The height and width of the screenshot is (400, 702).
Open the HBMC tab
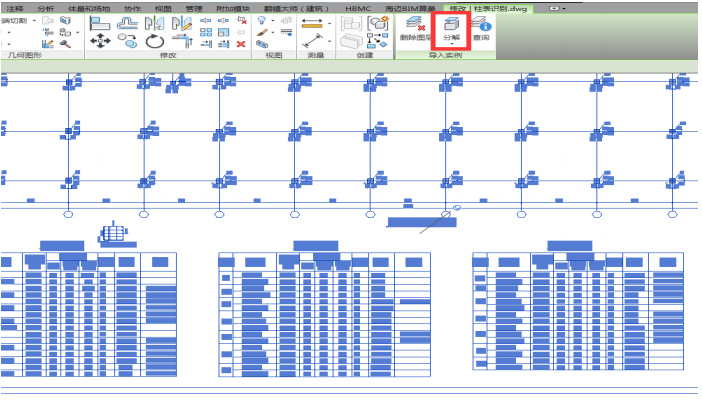[x=358, y=9]
